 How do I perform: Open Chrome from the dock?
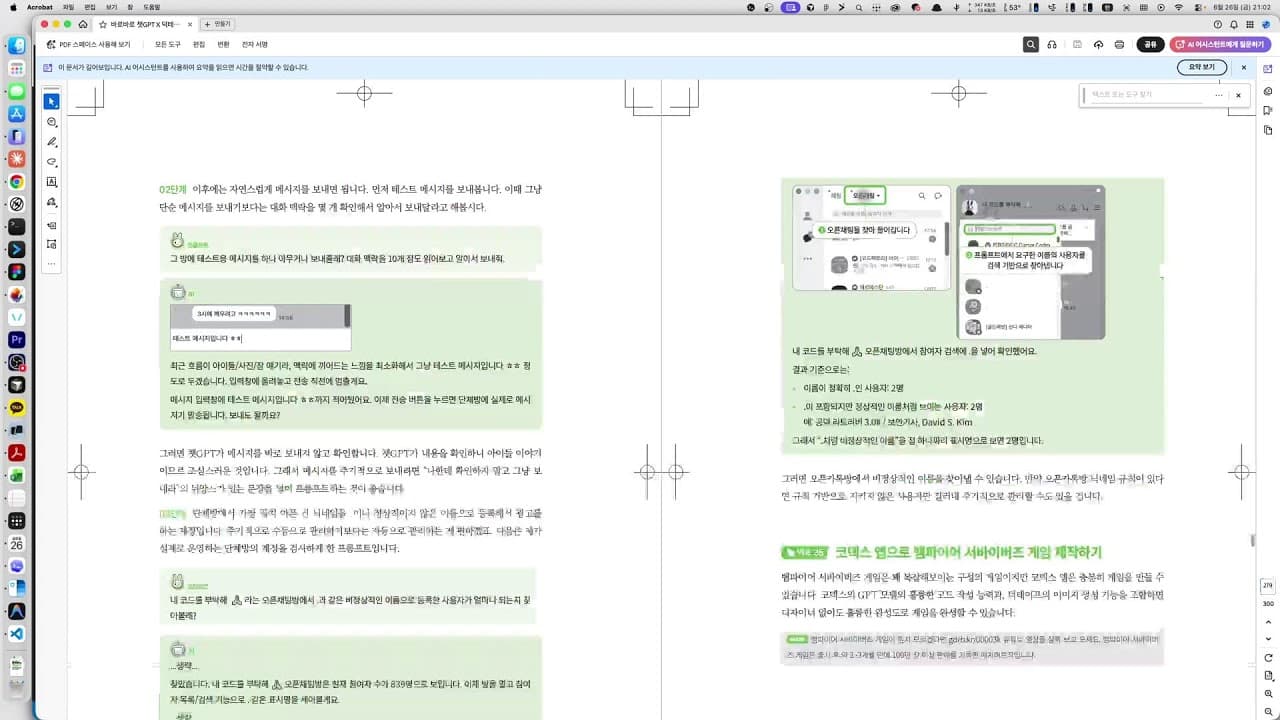17,182
